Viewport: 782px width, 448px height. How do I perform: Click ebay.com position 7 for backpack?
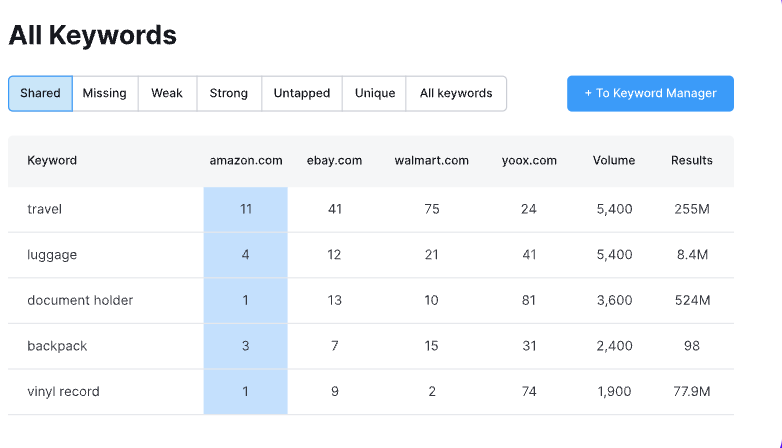[335, 346]
